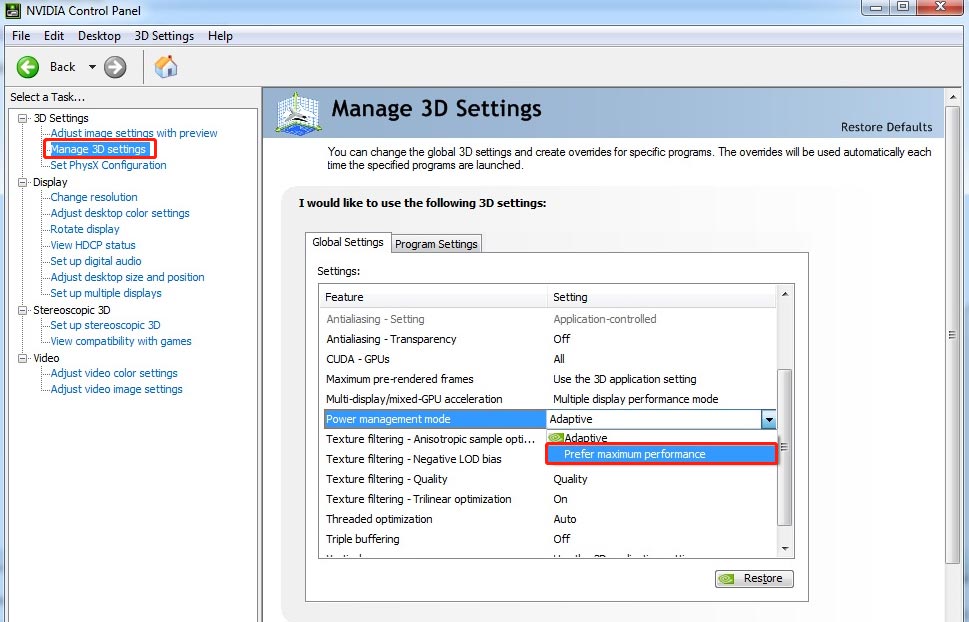Collapse the Video tree section
This screenshot has width=969, height=622.
(x=22, y=357)
